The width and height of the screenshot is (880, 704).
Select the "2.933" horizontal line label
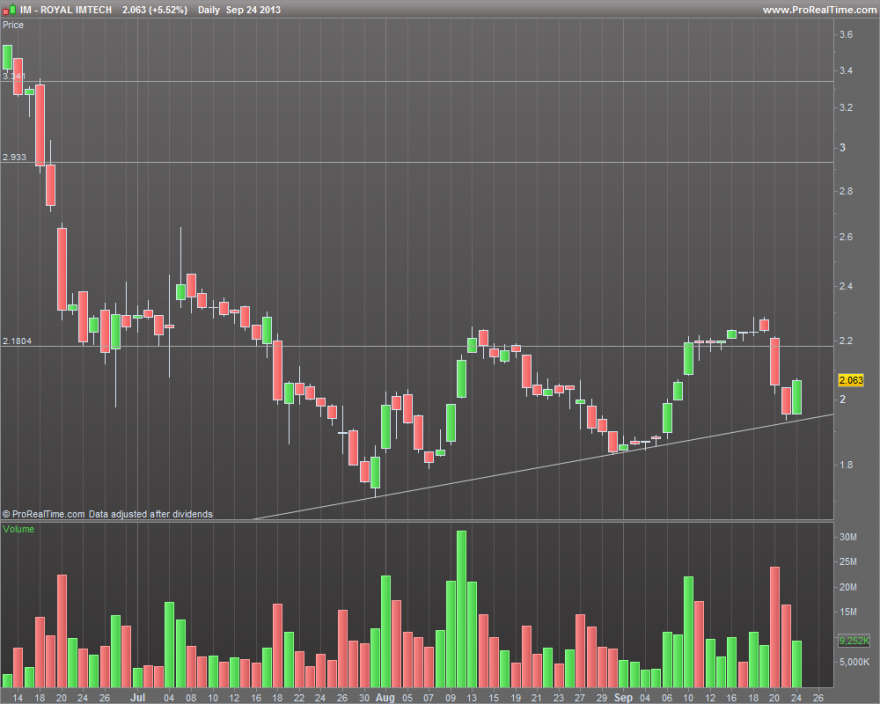point(14,157)
